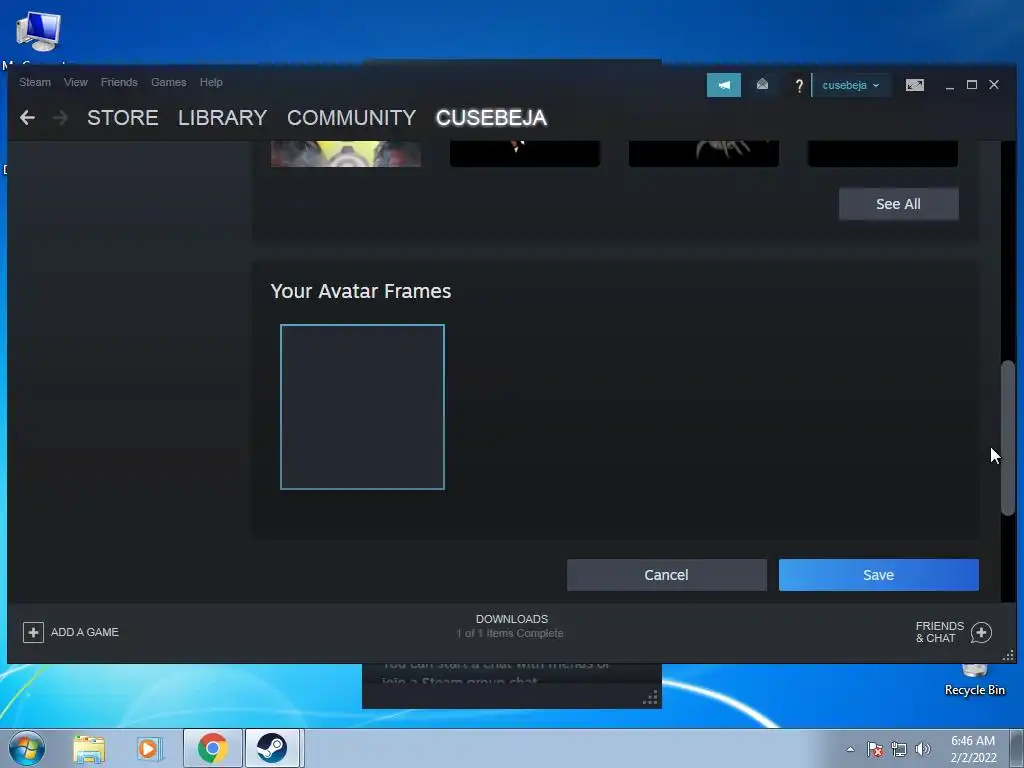1024x768 pixels.
Task: Go forward with the right arrow
Action: click(60, 118)
